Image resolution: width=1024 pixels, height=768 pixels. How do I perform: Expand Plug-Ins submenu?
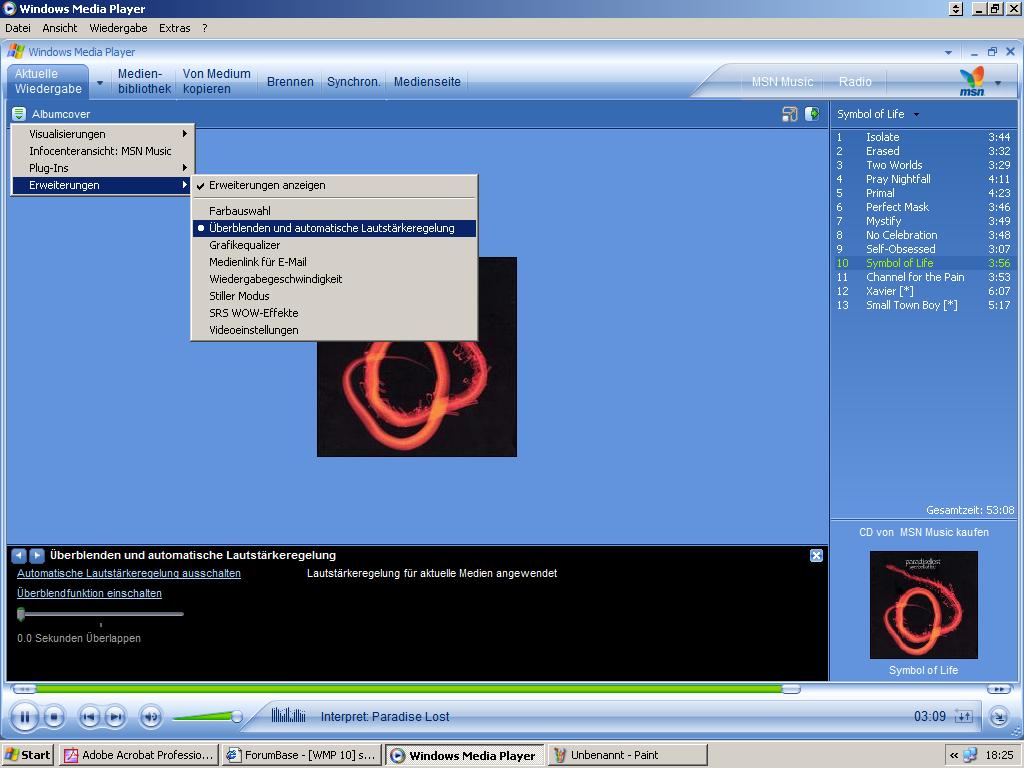pos(103,168)
